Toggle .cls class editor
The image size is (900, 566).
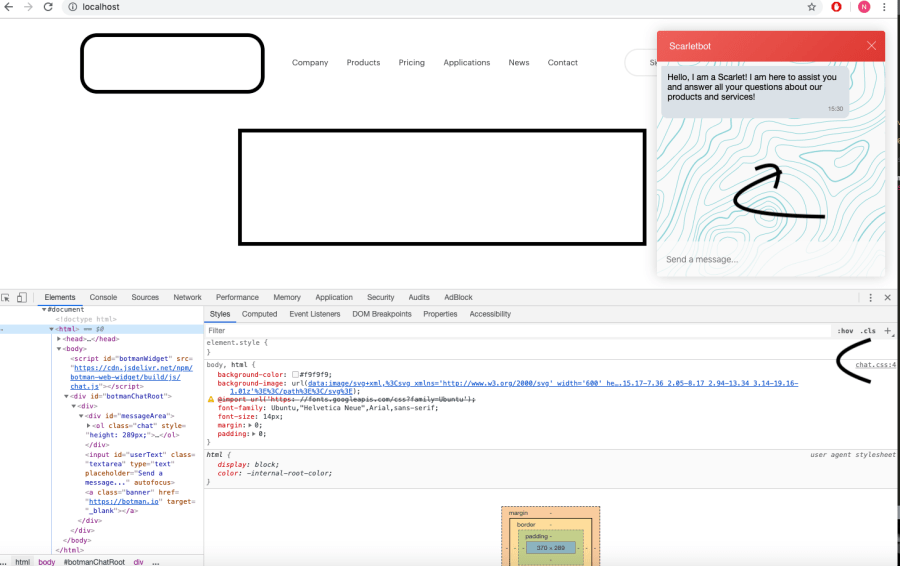point(868,331)
